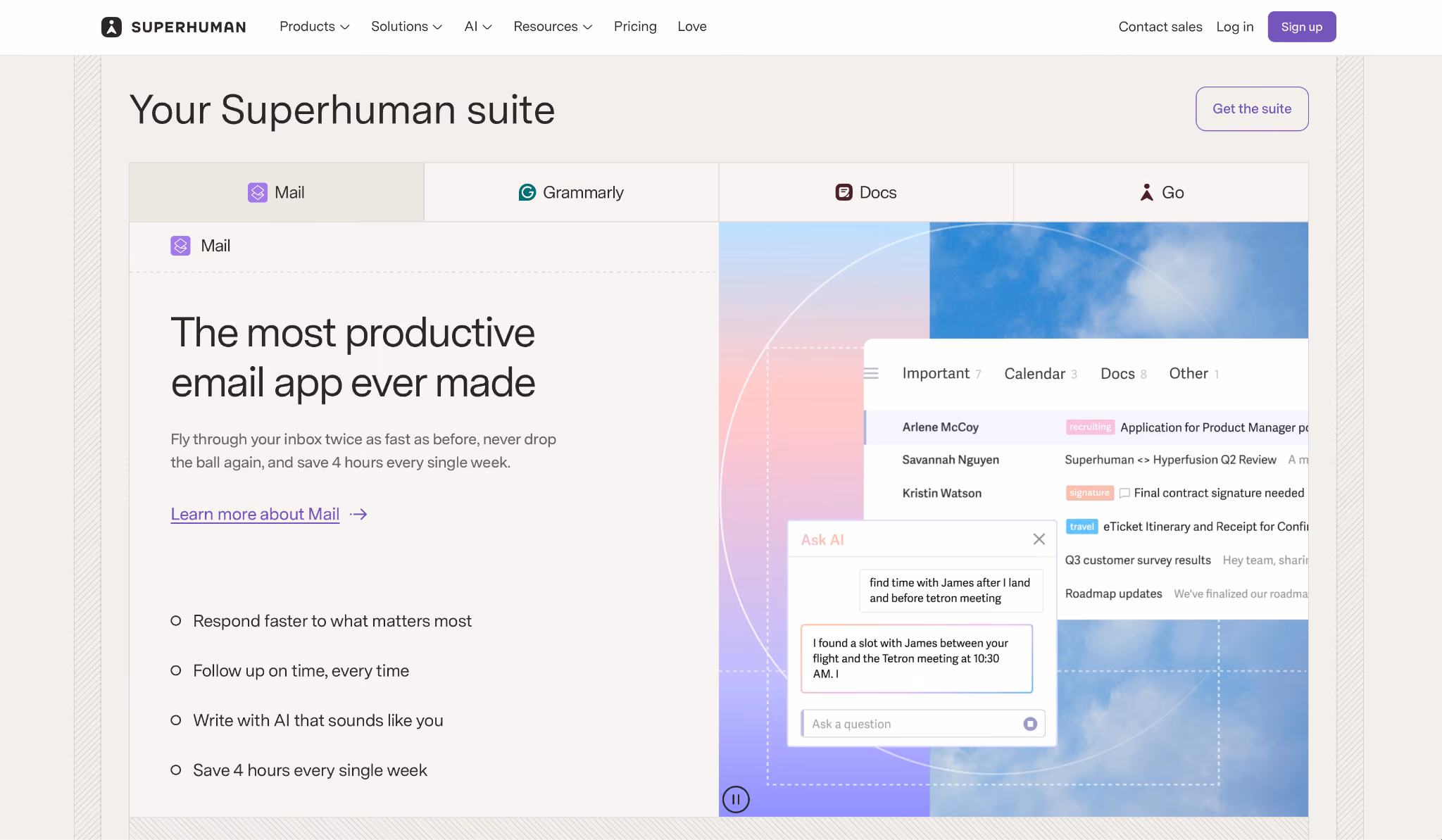Click the Grammarly logo icon in tab
The width and height of the screenshot is (1442, 840).
pos(527,192)
